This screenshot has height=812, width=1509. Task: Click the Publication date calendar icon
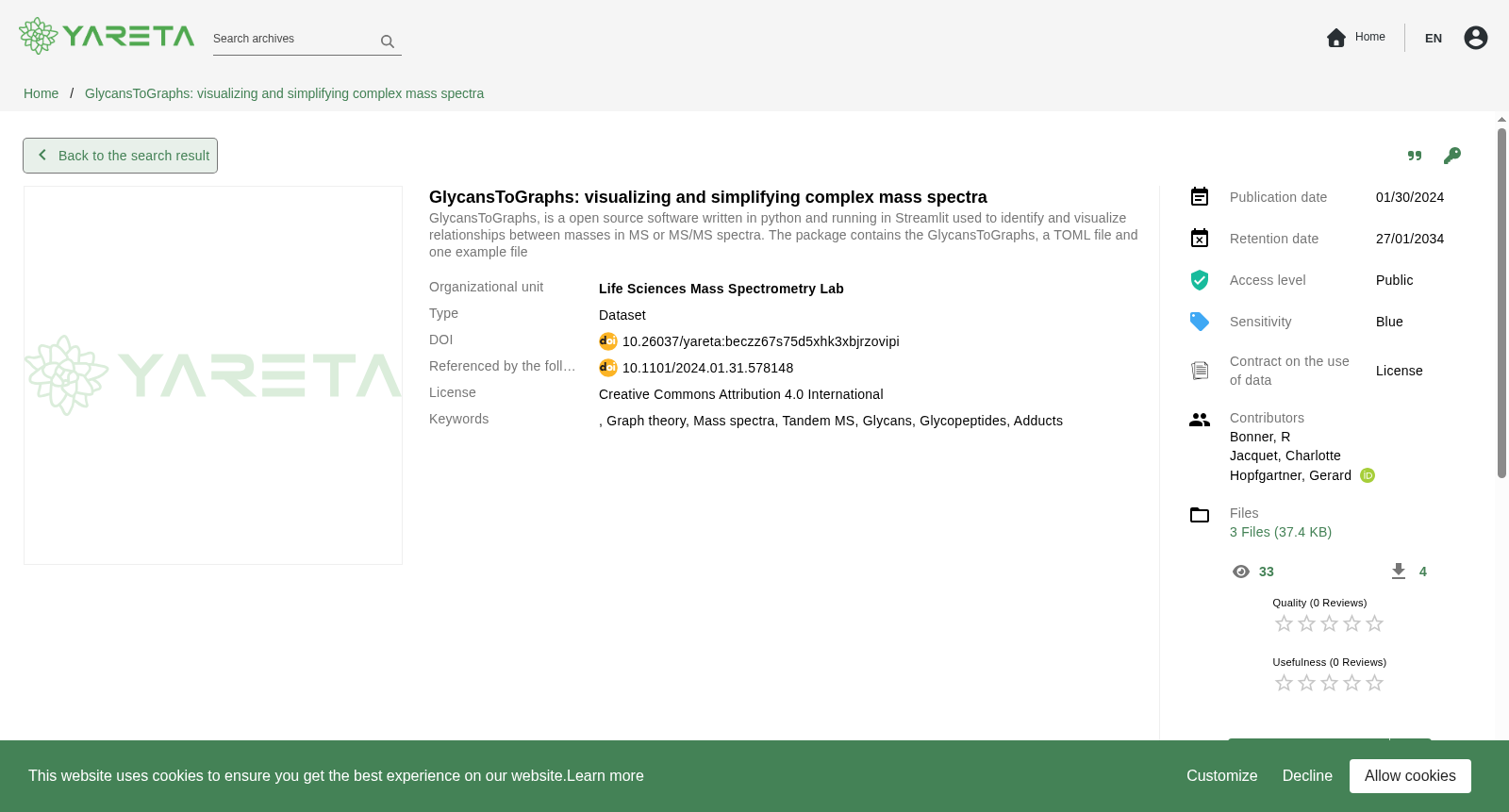(1200, 196)
